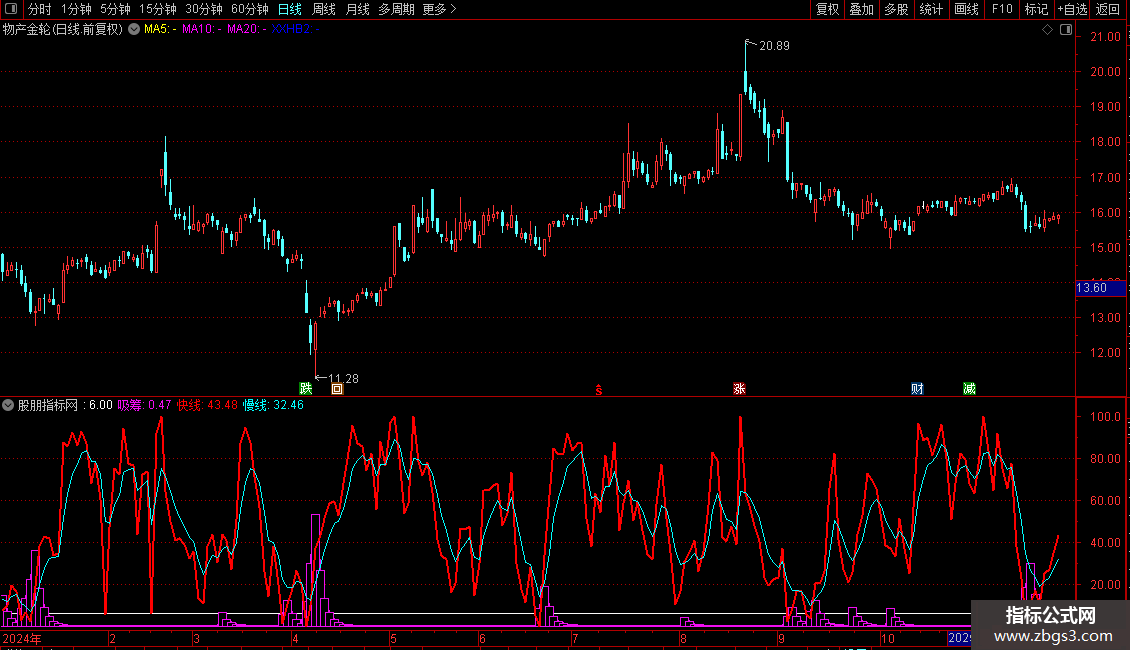
Task: Click the blue 财 financial report marker
Action: 917,388
